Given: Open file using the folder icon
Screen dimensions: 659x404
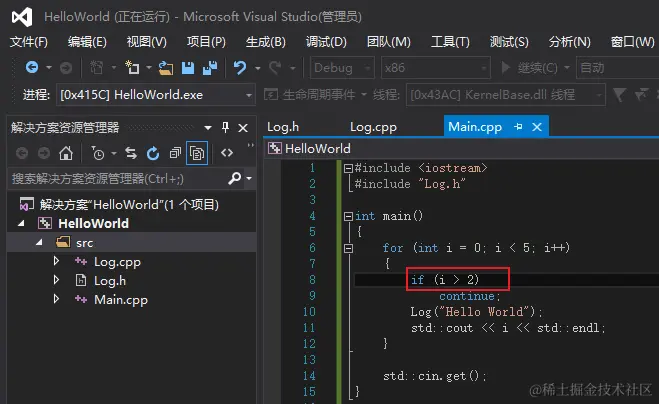Looking at the screenshot, I should click(166, 68).
